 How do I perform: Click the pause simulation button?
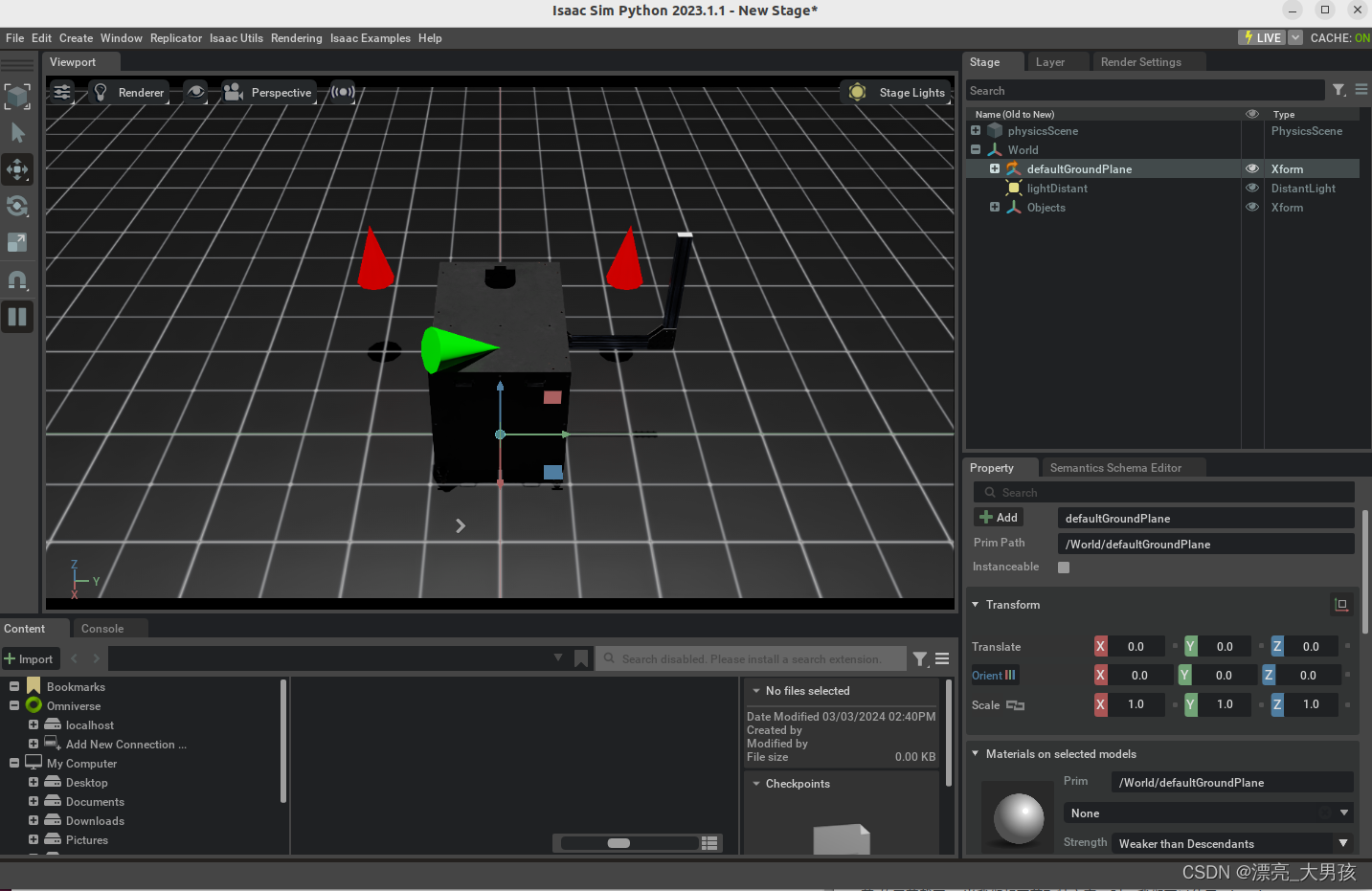point(17,317)
